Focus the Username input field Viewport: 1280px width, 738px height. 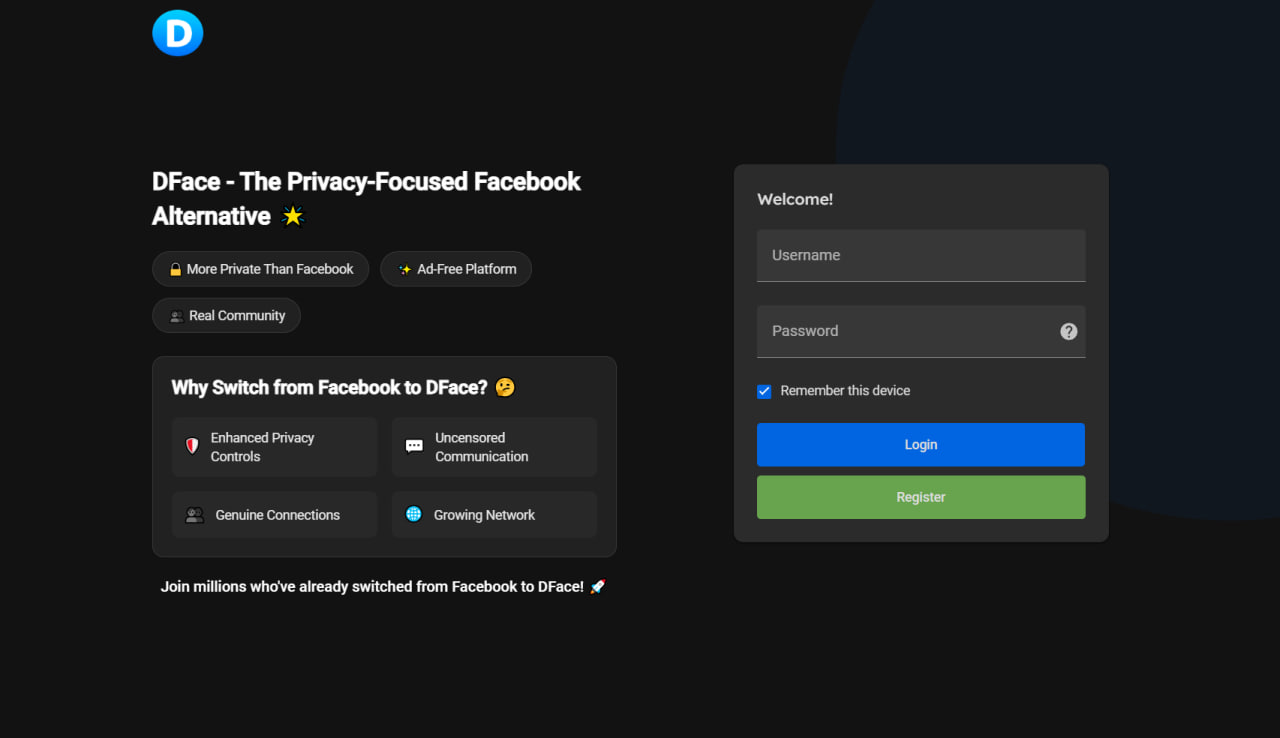[x=921, y=256]
